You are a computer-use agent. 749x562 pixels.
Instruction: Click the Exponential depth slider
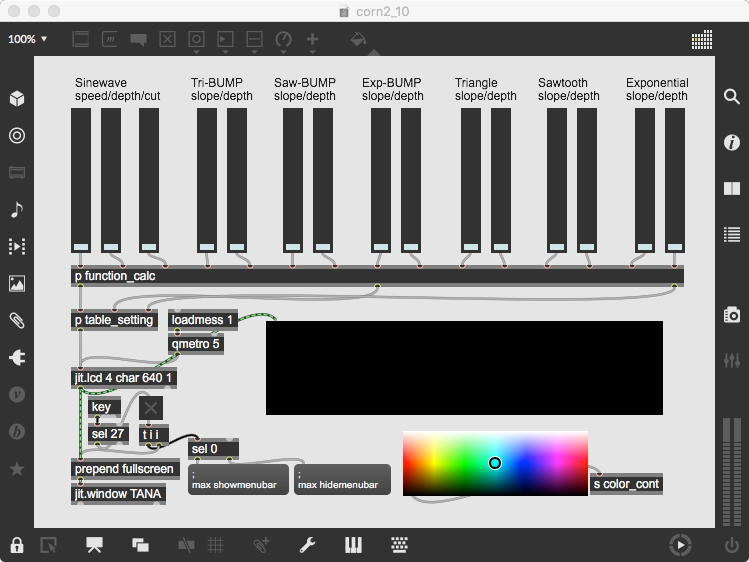tap(675, 180)
